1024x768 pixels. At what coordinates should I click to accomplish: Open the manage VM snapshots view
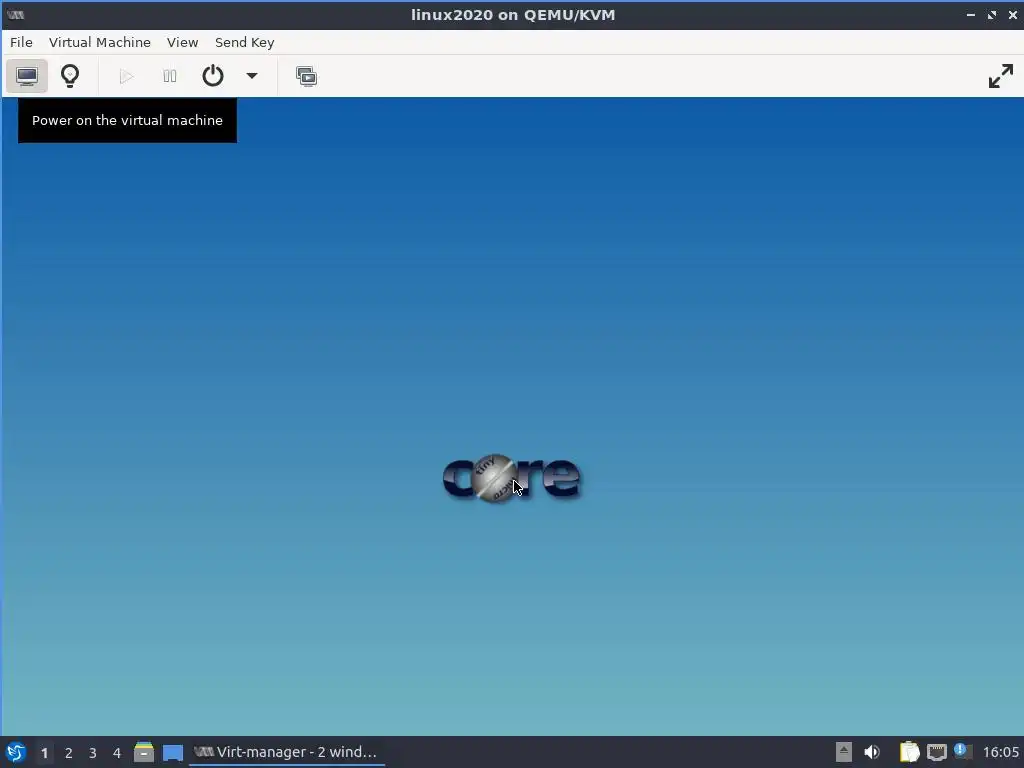pyautogui.click(x=306, y=76)
